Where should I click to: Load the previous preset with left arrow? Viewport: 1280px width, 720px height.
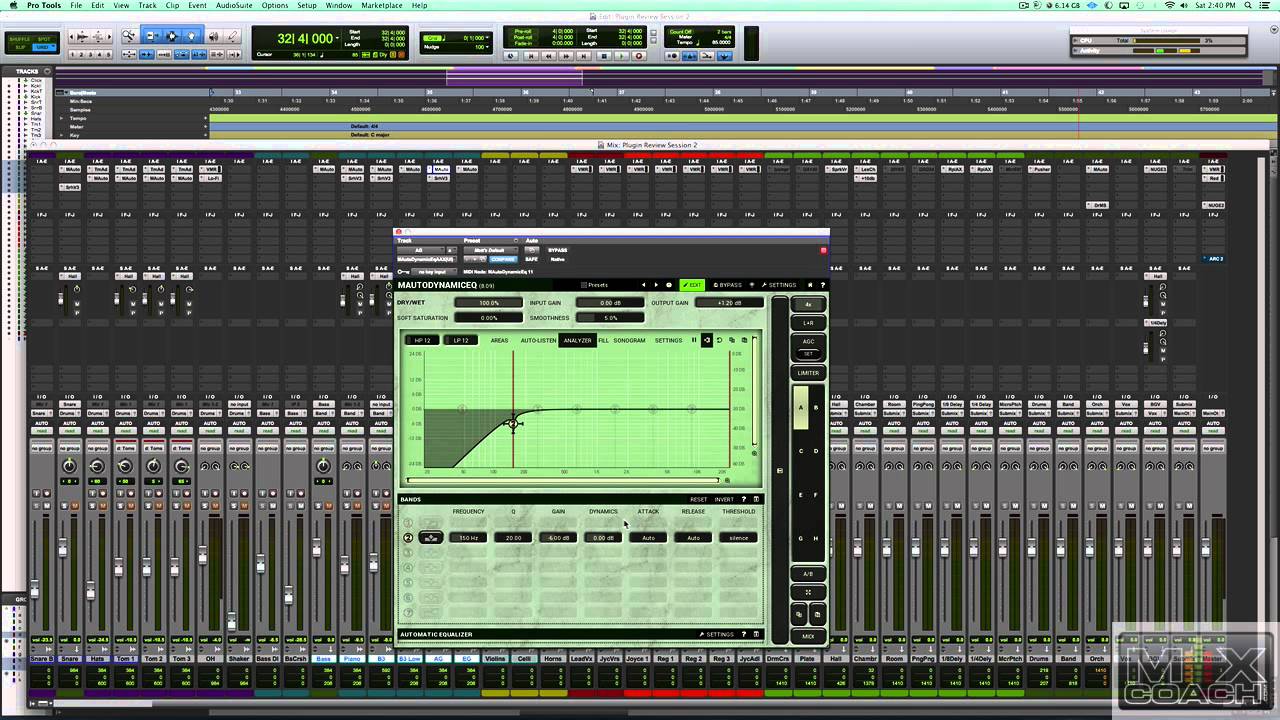click(643, 285)
